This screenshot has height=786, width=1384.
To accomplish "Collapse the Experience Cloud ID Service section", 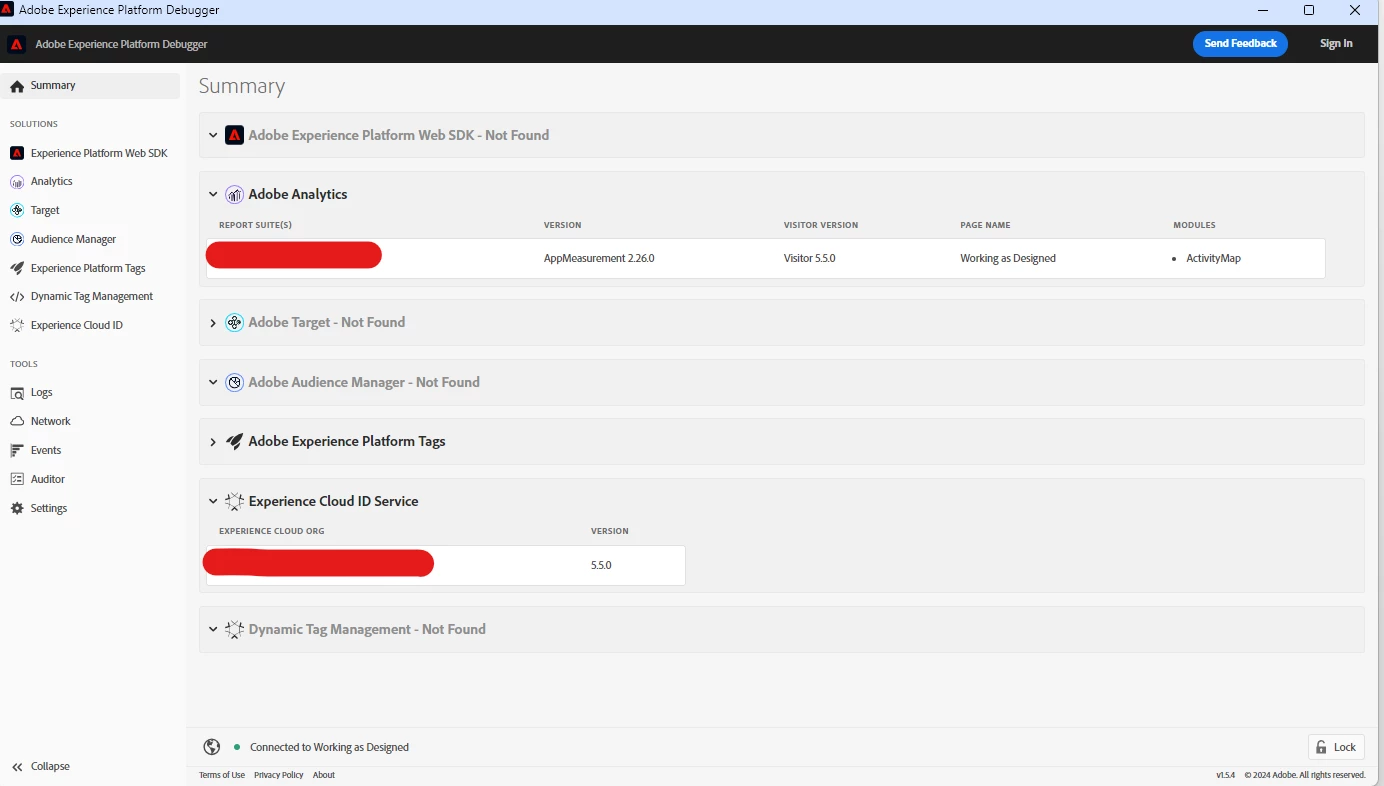I will [x=213, y=501].
